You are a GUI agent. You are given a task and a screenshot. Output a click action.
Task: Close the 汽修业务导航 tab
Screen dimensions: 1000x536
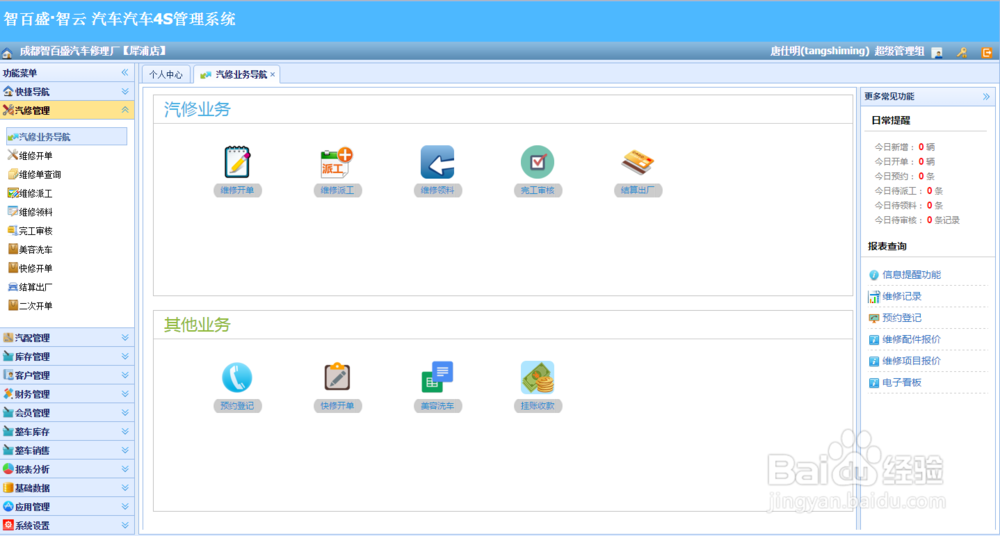(x=273, y=75)
